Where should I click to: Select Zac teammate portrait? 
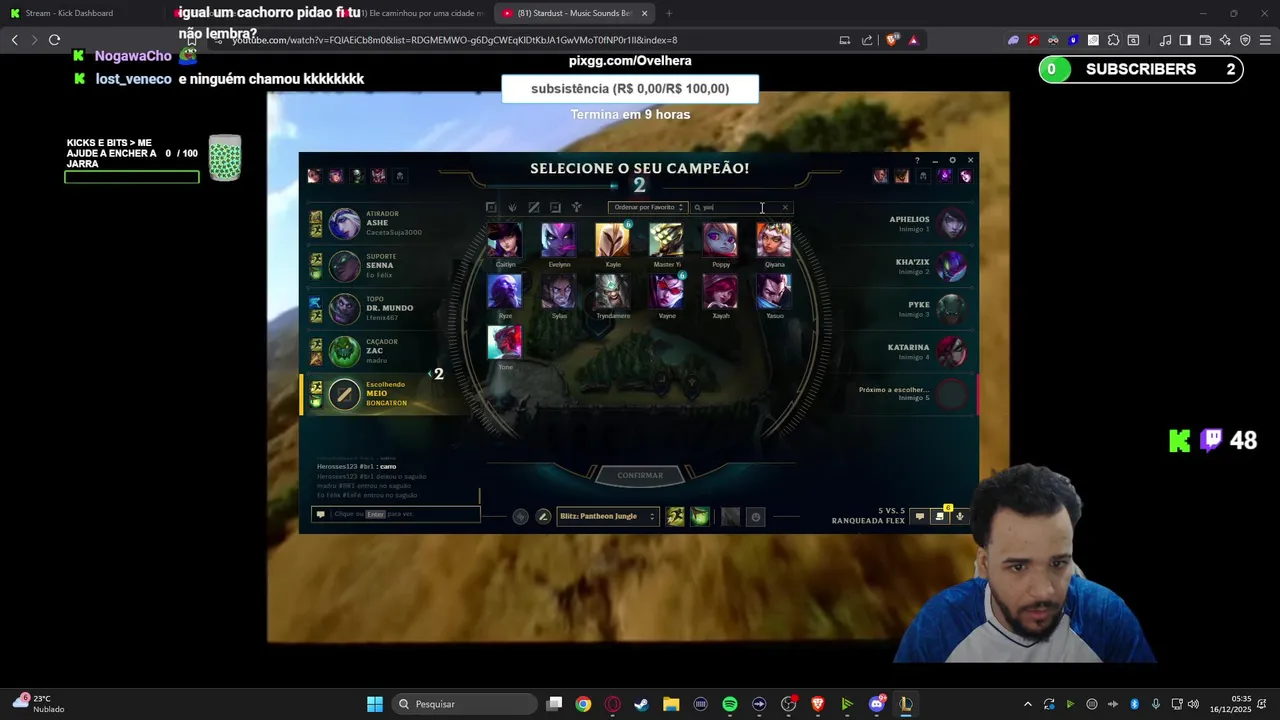coord(344,351)
